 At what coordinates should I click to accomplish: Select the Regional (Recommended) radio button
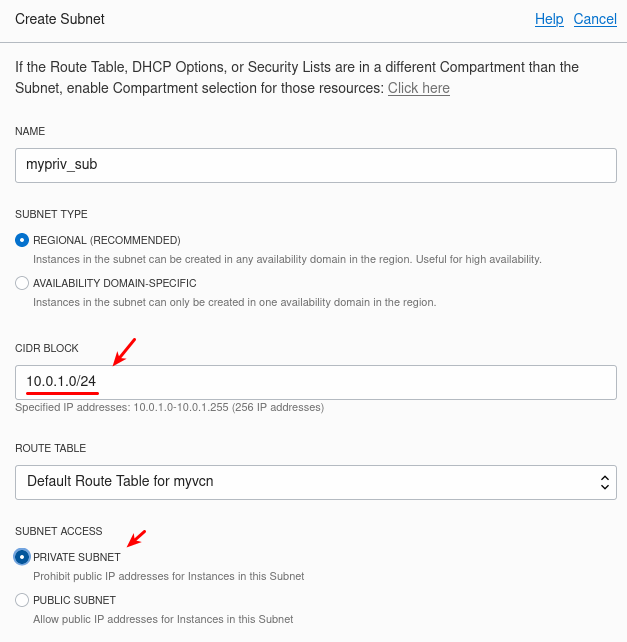22,240
